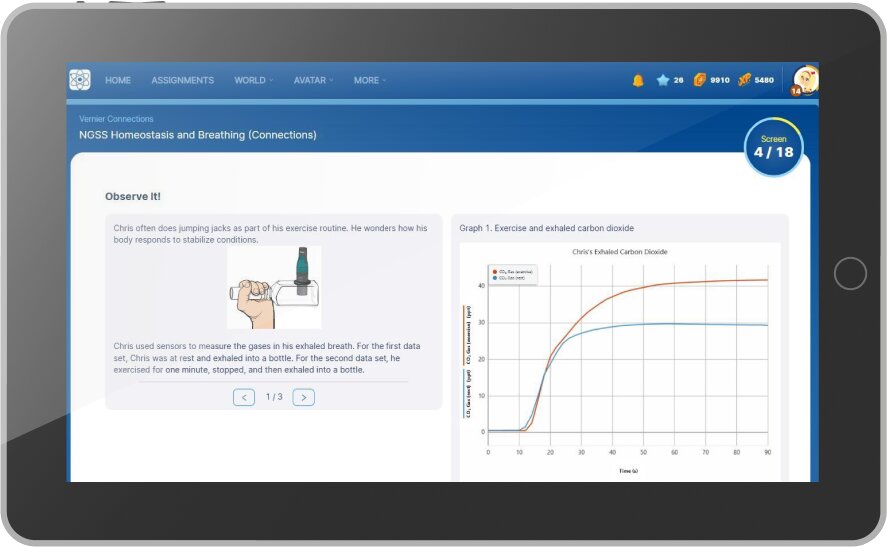Click the hand holding bottle illustration
The height and width of the screenshot is (547, 887).
(x=273, y=288)
